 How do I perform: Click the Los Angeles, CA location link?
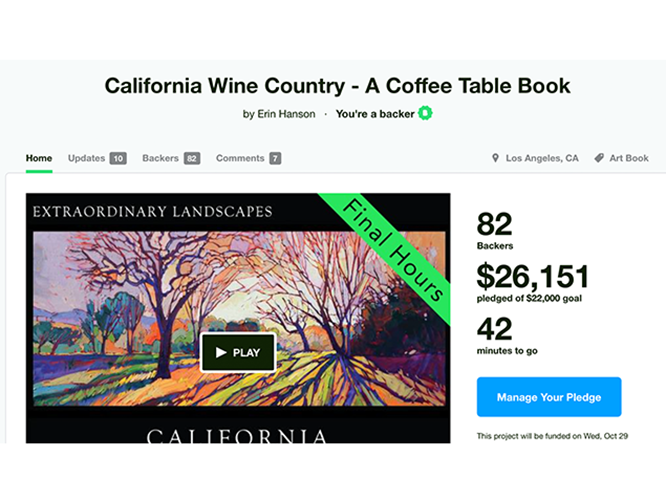pyautogui.click(x=542, y=158)
